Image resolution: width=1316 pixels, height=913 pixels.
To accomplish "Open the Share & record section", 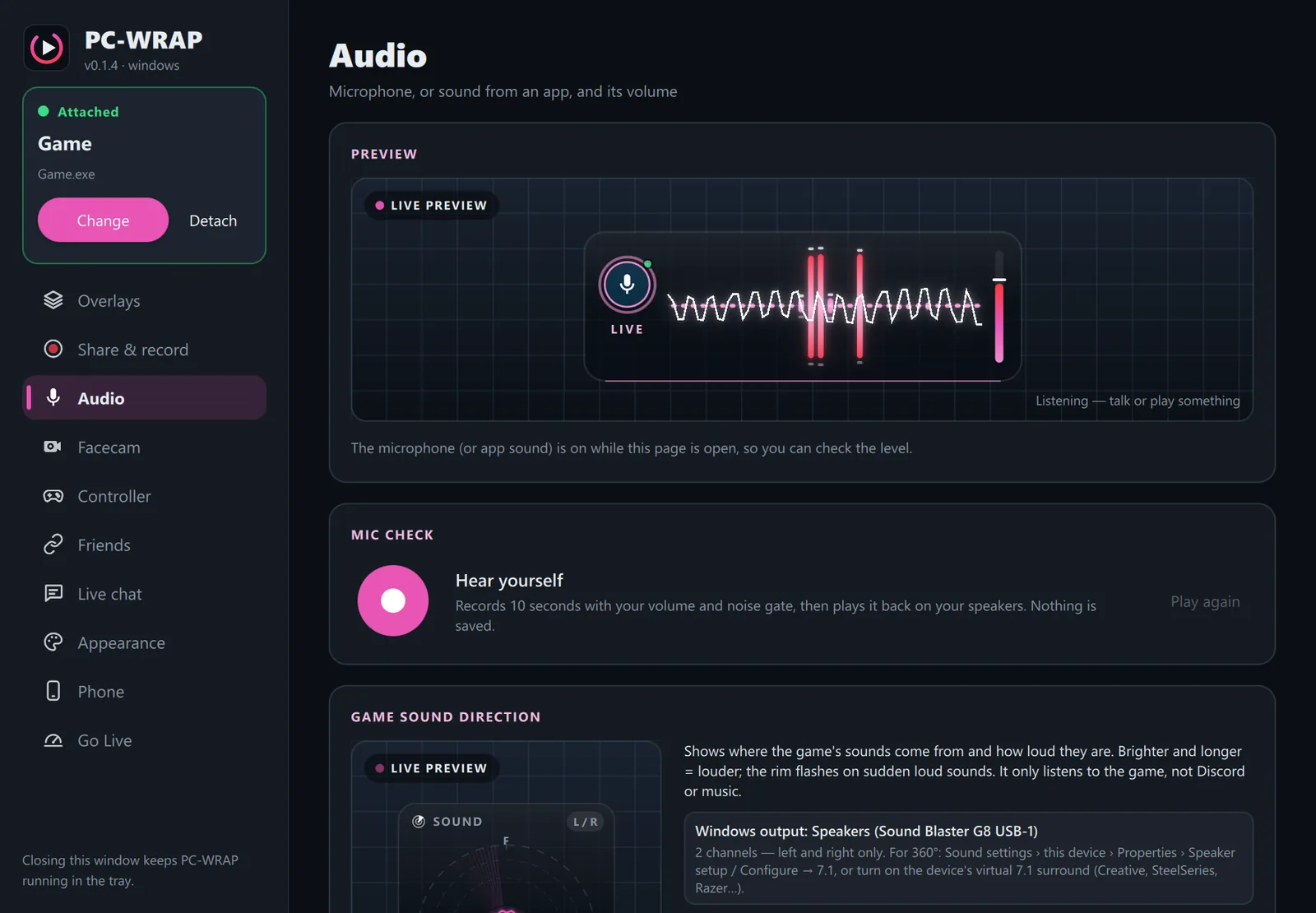I will coord(144,349).
